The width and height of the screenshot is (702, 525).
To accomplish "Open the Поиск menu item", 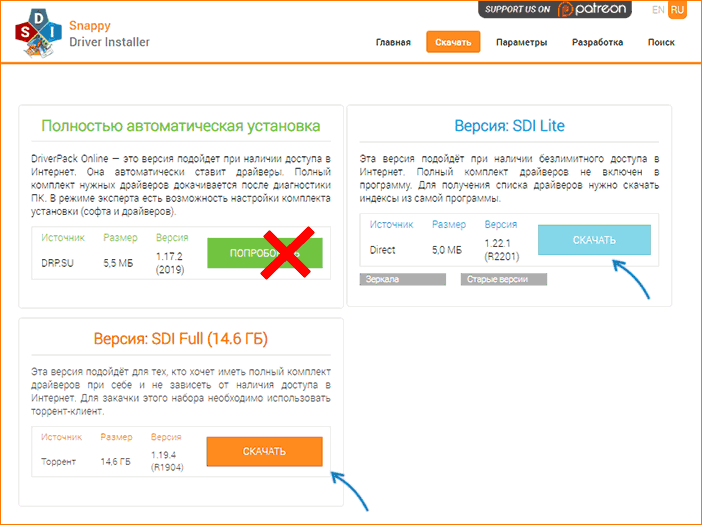I will point(661,42).
